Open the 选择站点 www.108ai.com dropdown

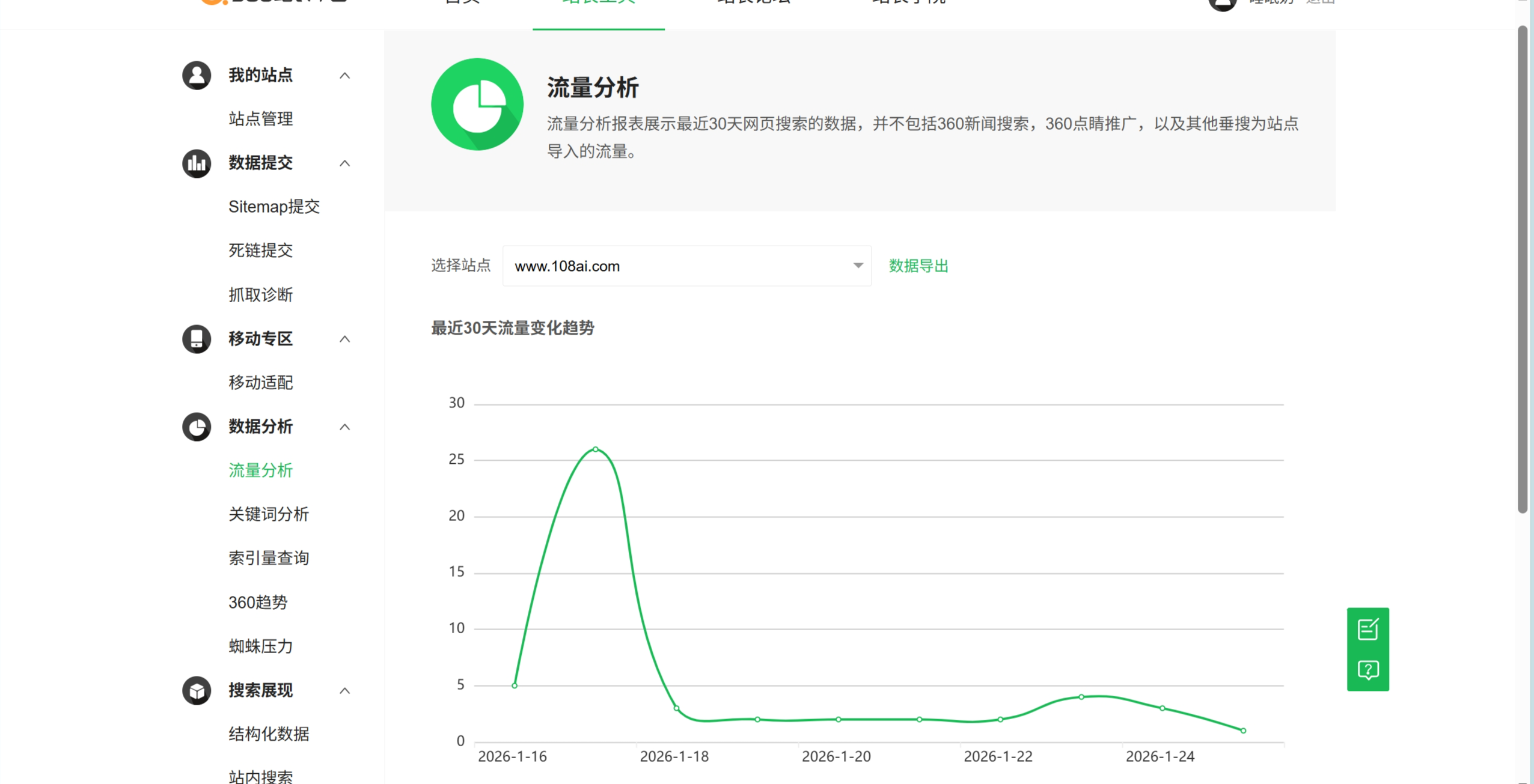click(686, 266)
